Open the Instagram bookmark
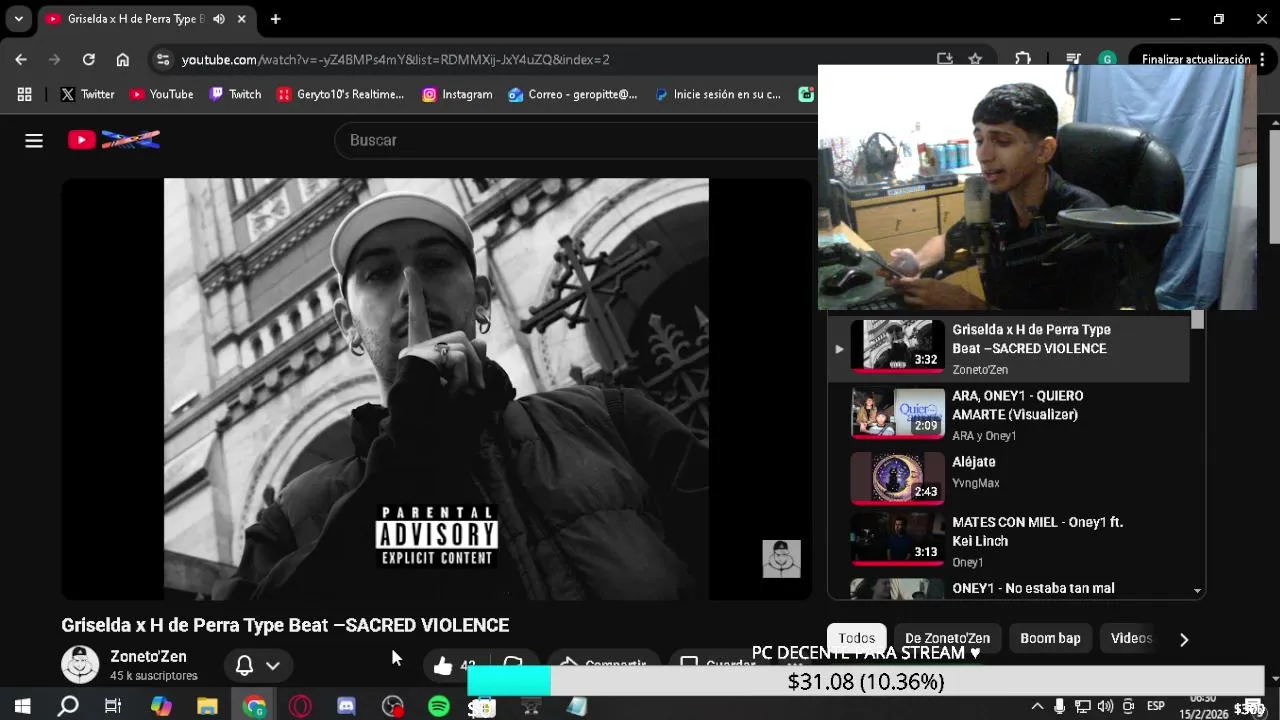This screenshot has height=720, width=1280. (x=457, y=94)
